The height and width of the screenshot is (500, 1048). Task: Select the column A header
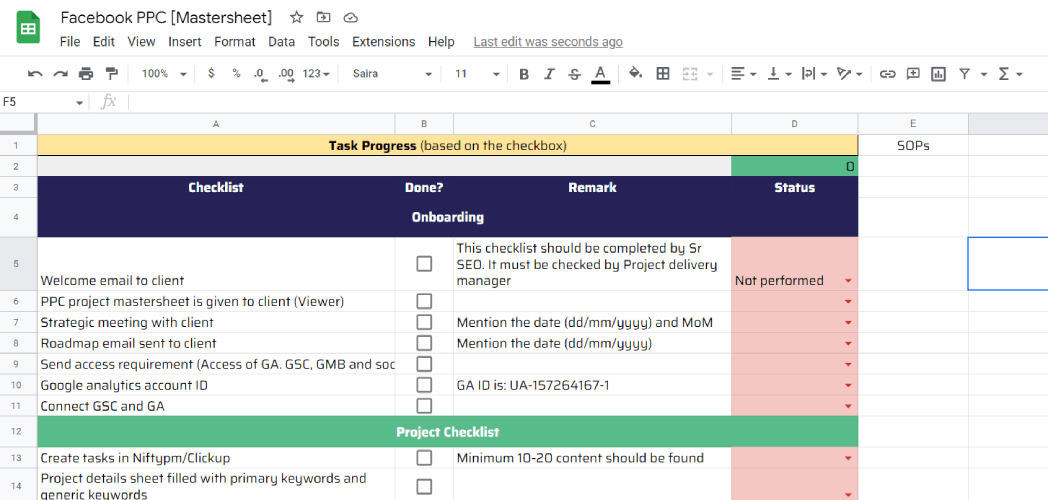216,124
